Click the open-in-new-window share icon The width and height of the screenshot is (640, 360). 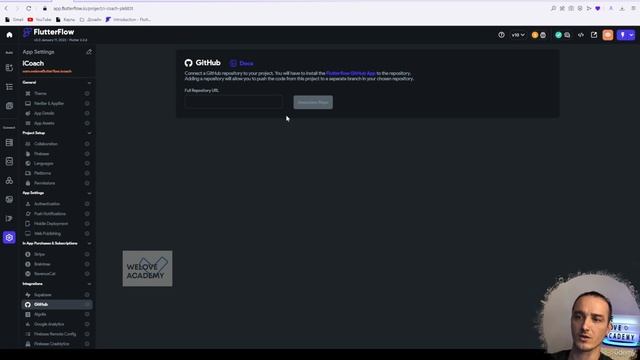coord(594,35)
